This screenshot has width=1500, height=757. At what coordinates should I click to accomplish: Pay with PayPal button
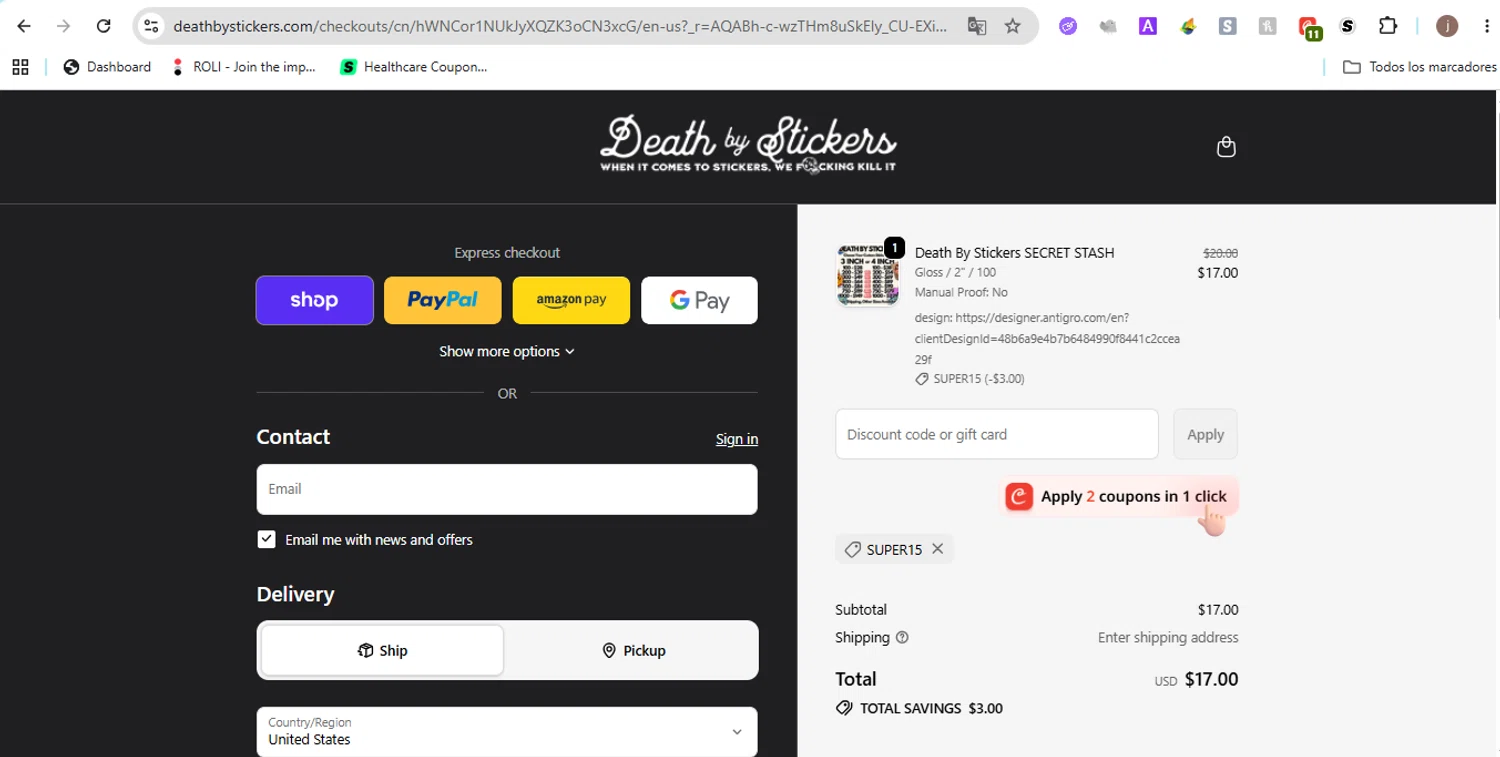coord(443,300)
